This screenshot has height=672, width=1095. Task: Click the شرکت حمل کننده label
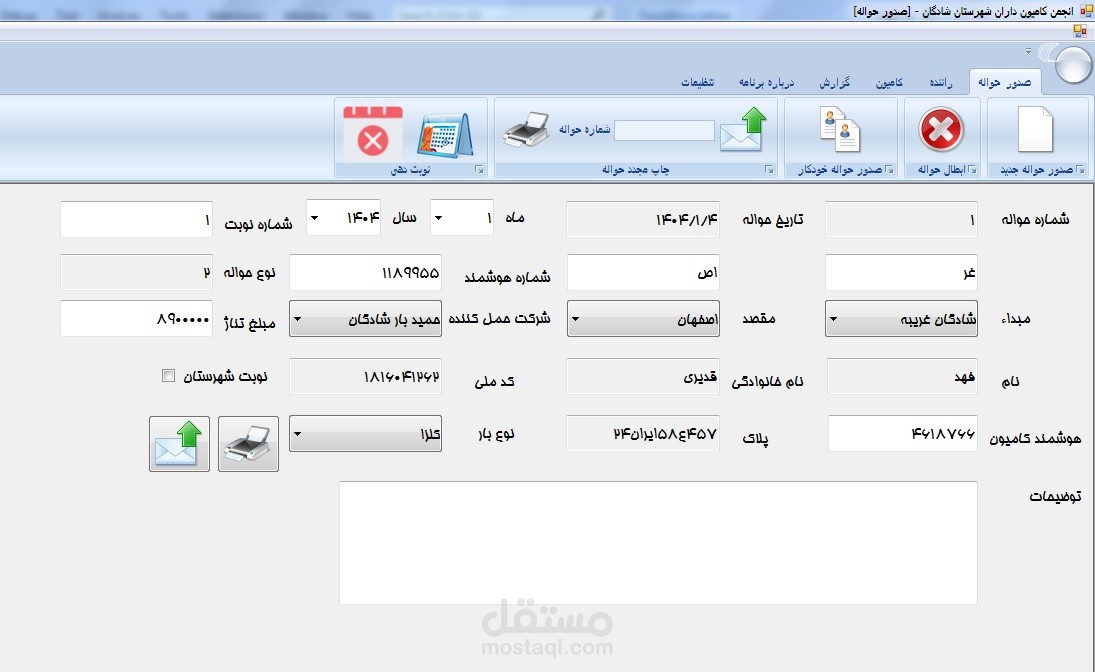499,319
